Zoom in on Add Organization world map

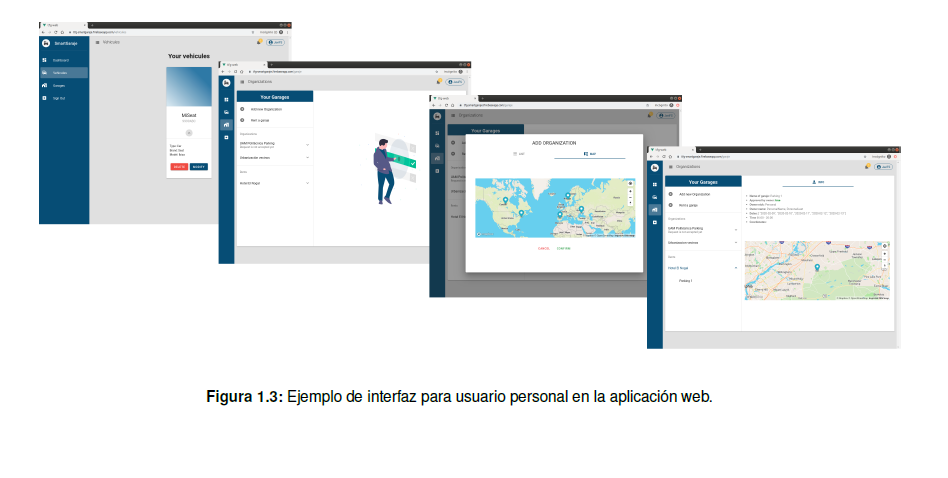click(x=631, y=191)
